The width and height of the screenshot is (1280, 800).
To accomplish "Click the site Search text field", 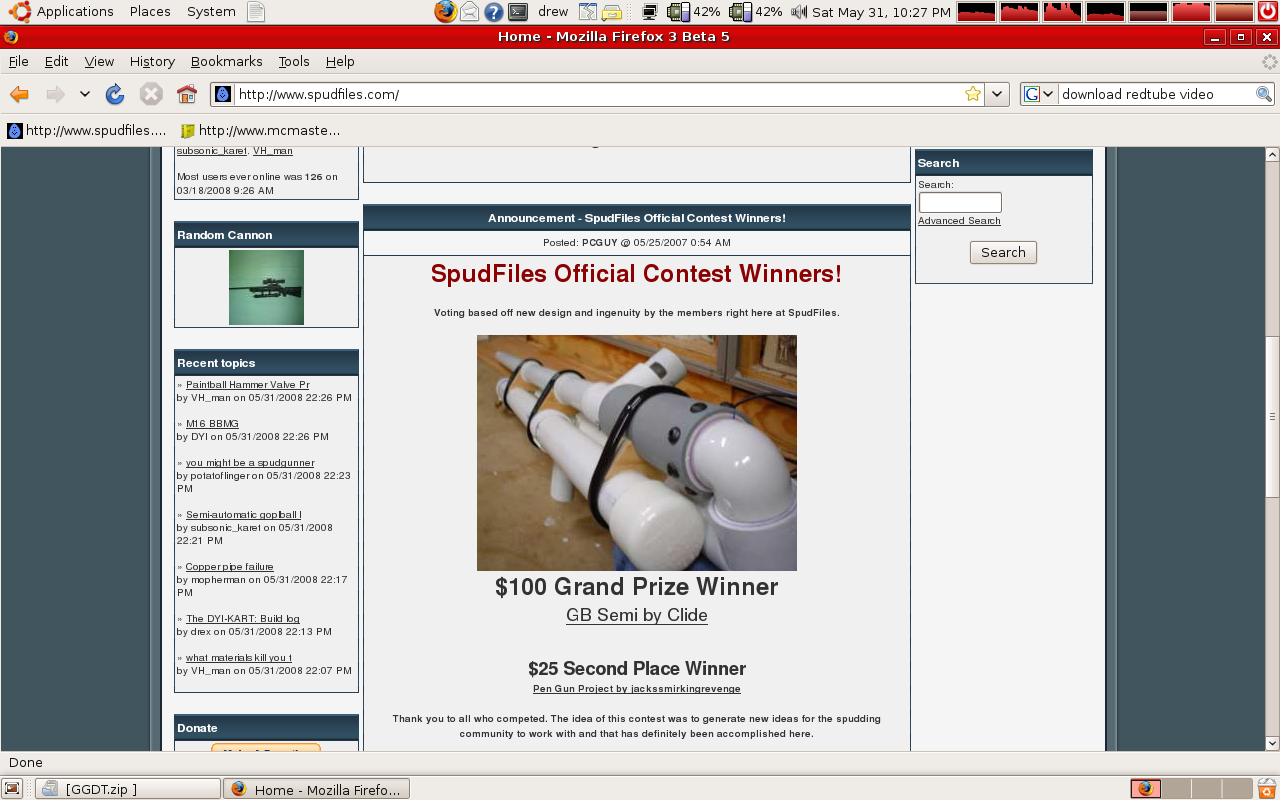I will [959, 203].
